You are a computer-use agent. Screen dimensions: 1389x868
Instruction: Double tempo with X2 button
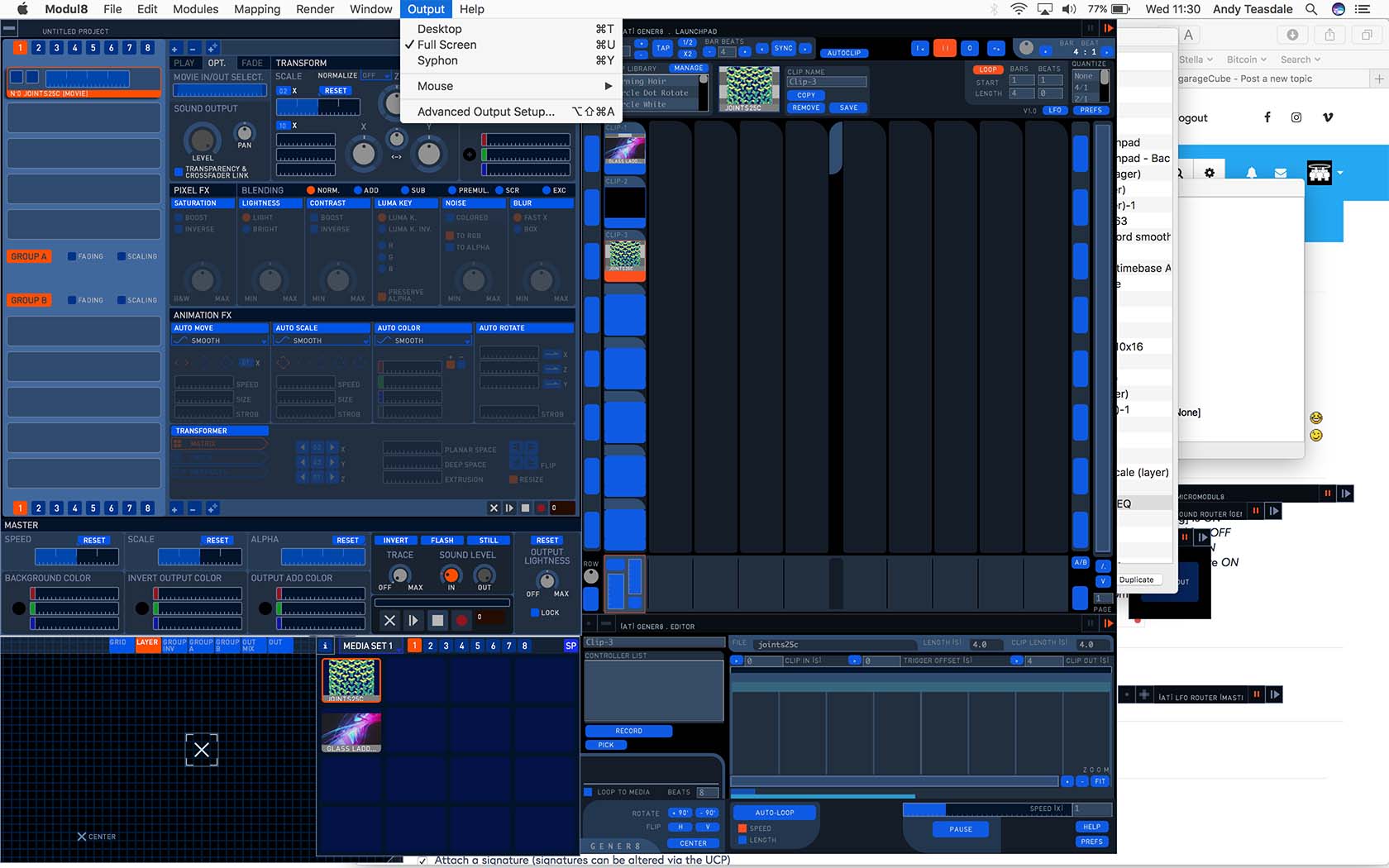687,53
